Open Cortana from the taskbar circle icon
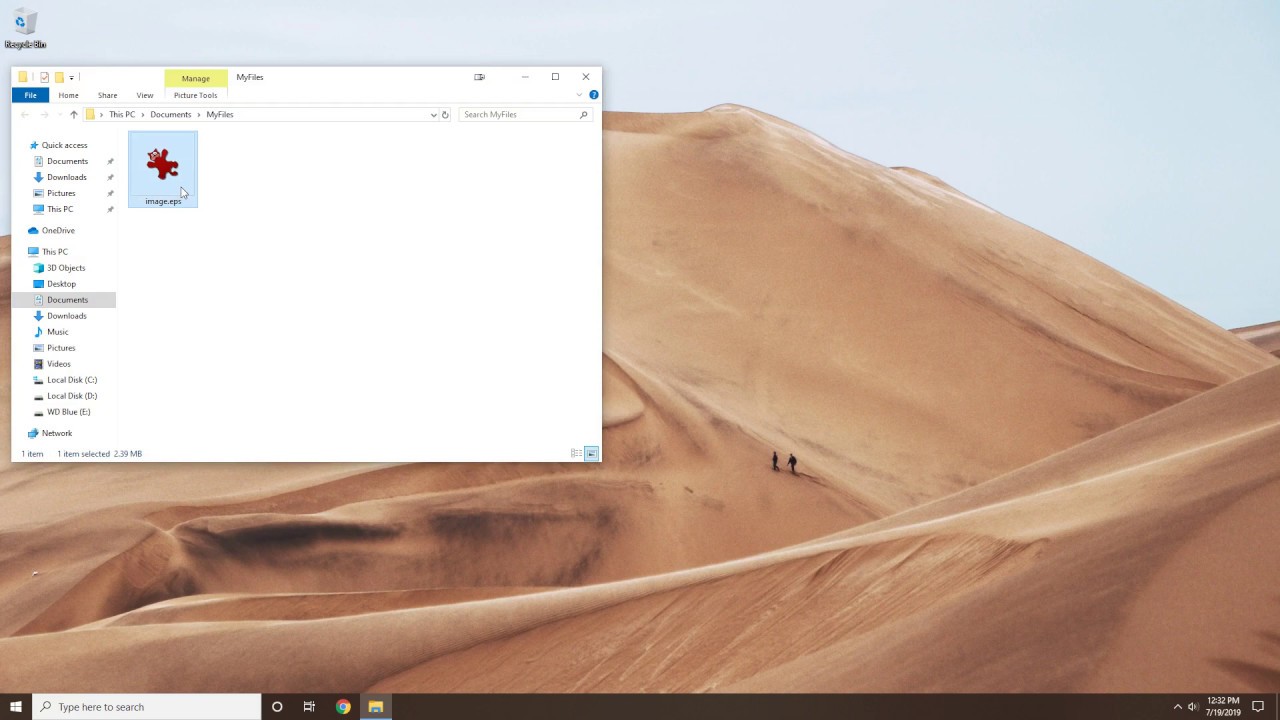Viewport: 1280px width, 720px height. click(x=277, y=707)
